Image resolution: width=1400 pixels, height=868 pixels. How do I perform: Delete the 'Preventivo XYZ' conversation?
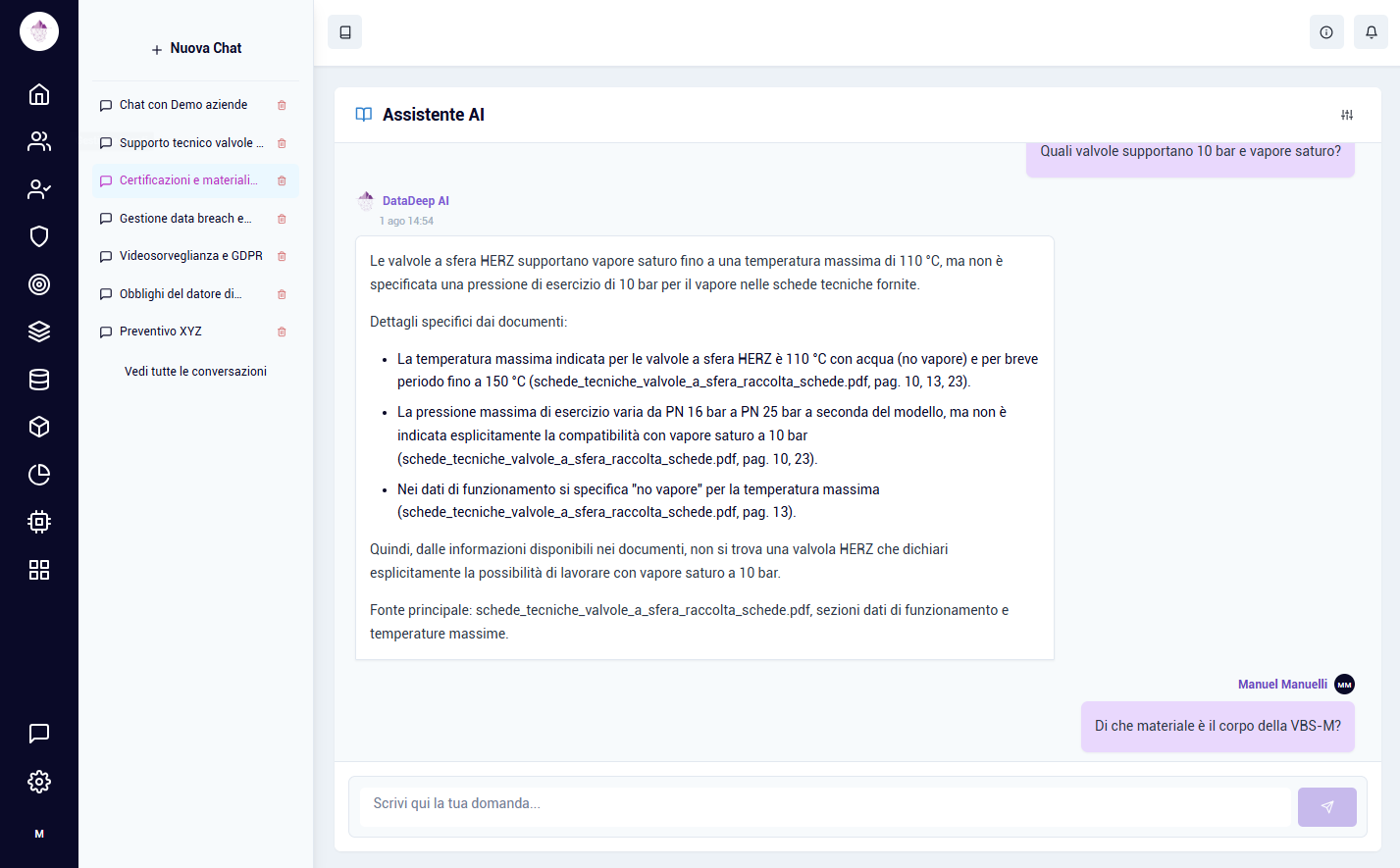[x=282, y=332]
